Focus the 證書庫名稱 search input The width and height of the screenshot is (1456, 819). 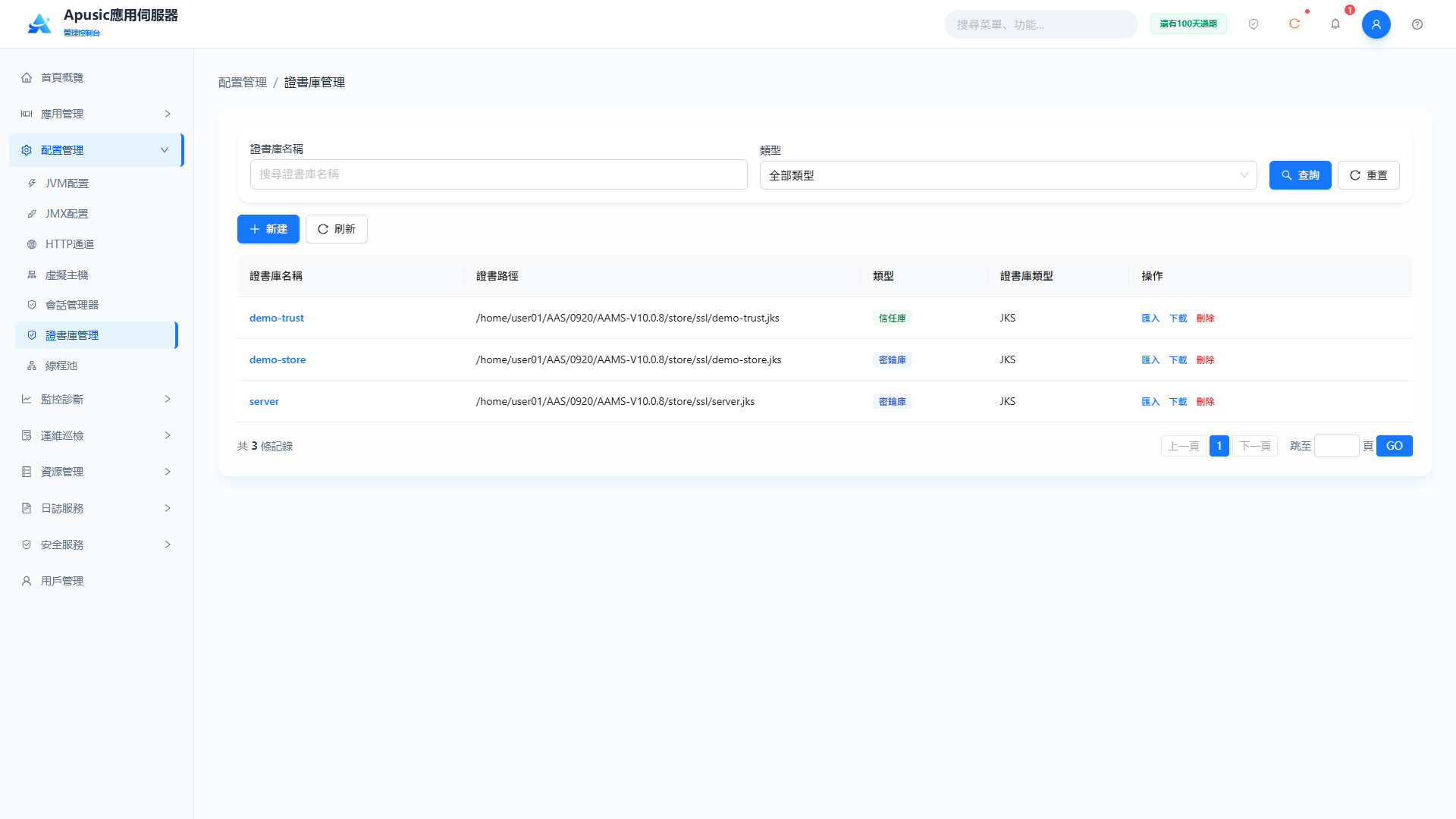pyautogui.click(x=498, y=174)
